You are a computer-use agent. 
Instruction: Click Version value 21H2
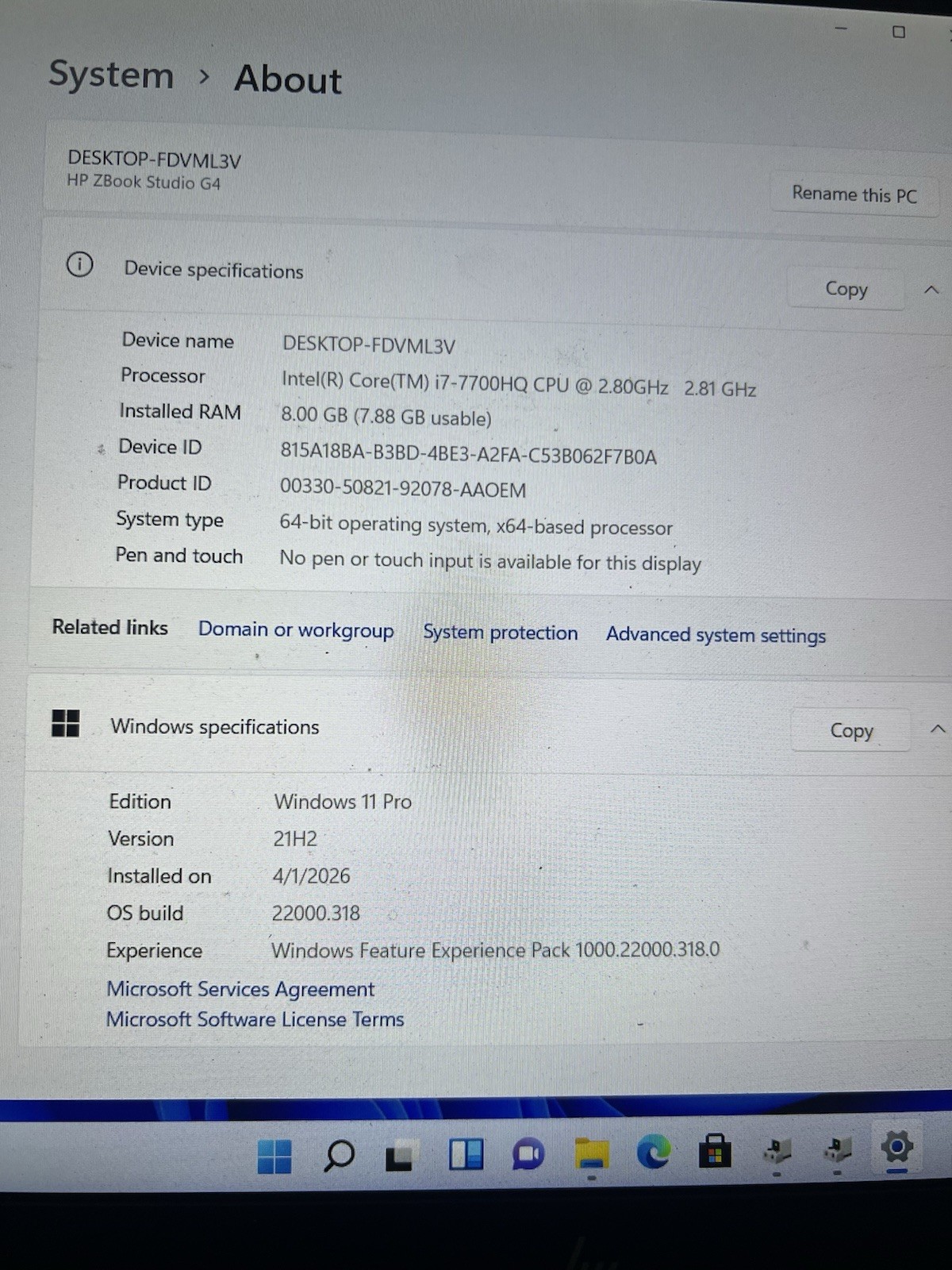[x=295, y=839]
